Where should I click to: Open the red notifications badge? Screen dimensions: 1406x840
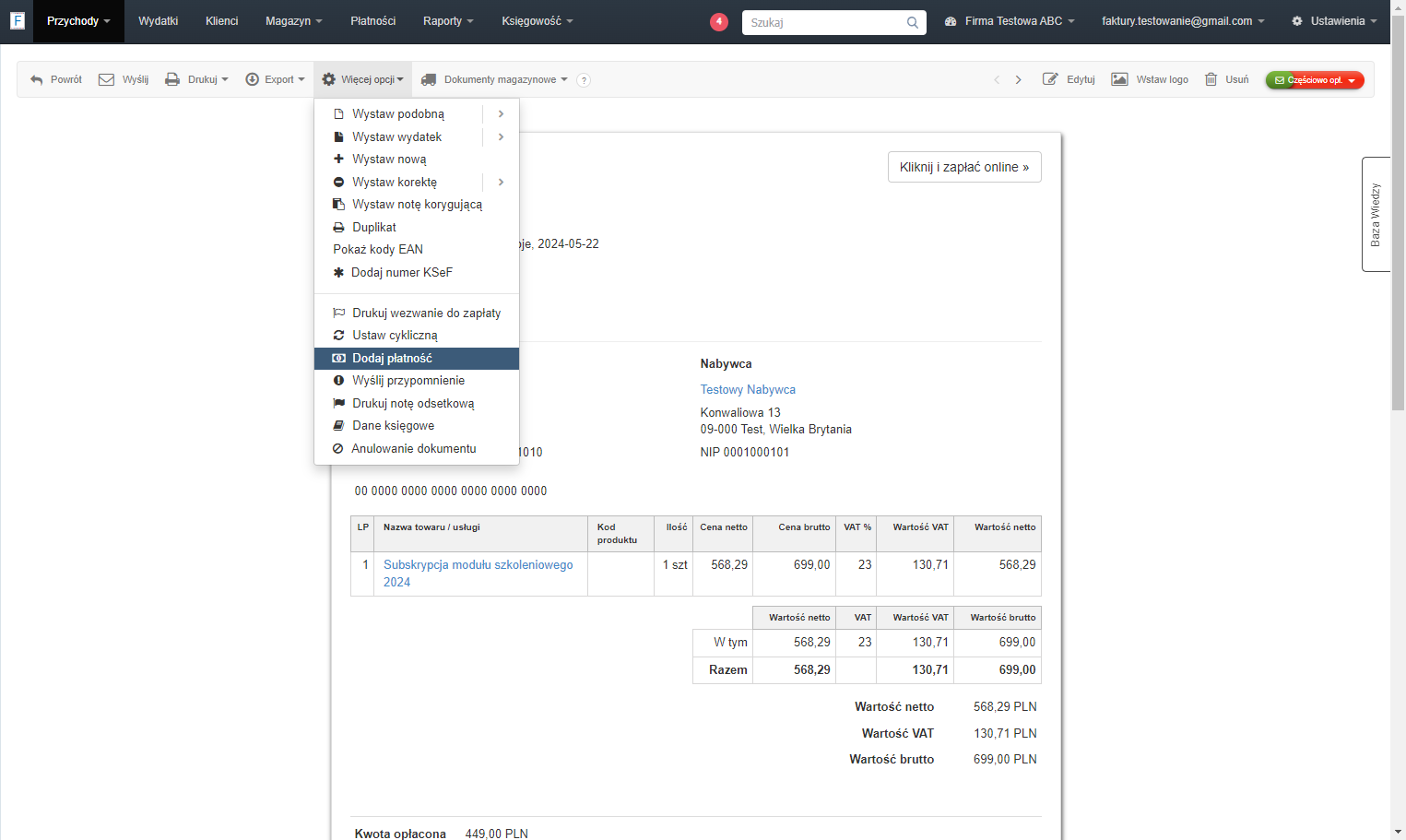(719, 21)
